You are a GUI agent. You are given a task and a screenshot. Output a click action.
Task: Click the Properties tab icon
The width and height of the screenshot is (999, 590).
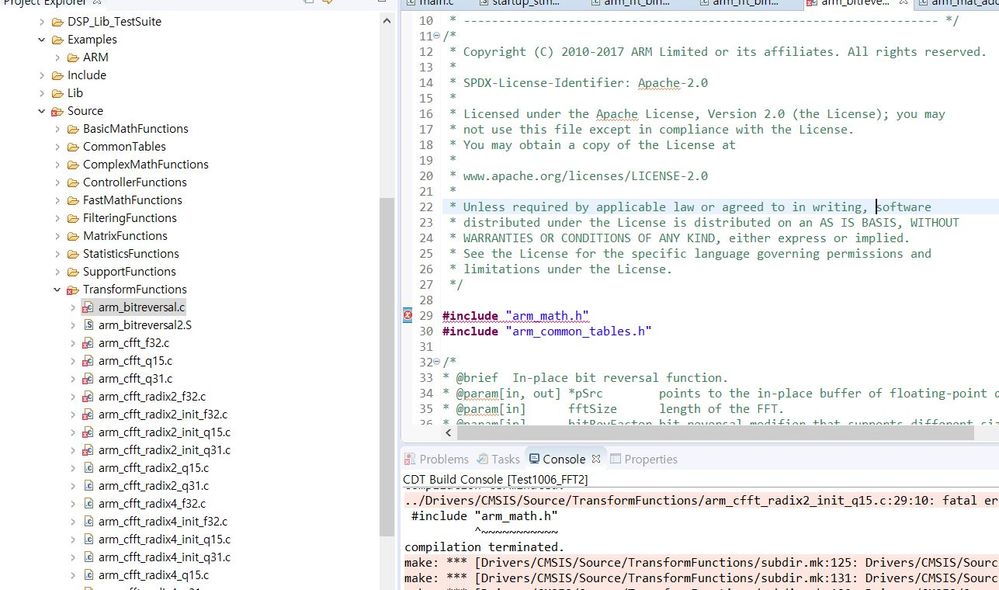tap(615, 459)
